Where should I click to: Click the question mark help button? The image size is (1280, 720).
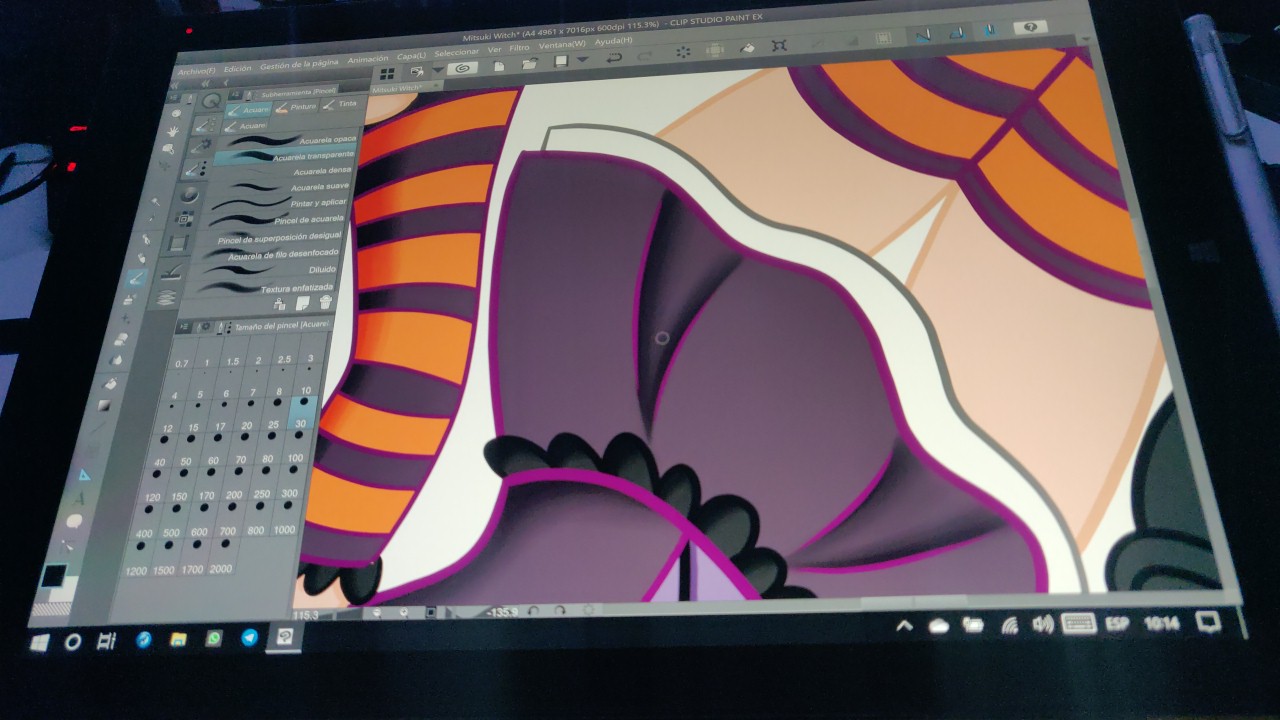tap(1031, 26)
